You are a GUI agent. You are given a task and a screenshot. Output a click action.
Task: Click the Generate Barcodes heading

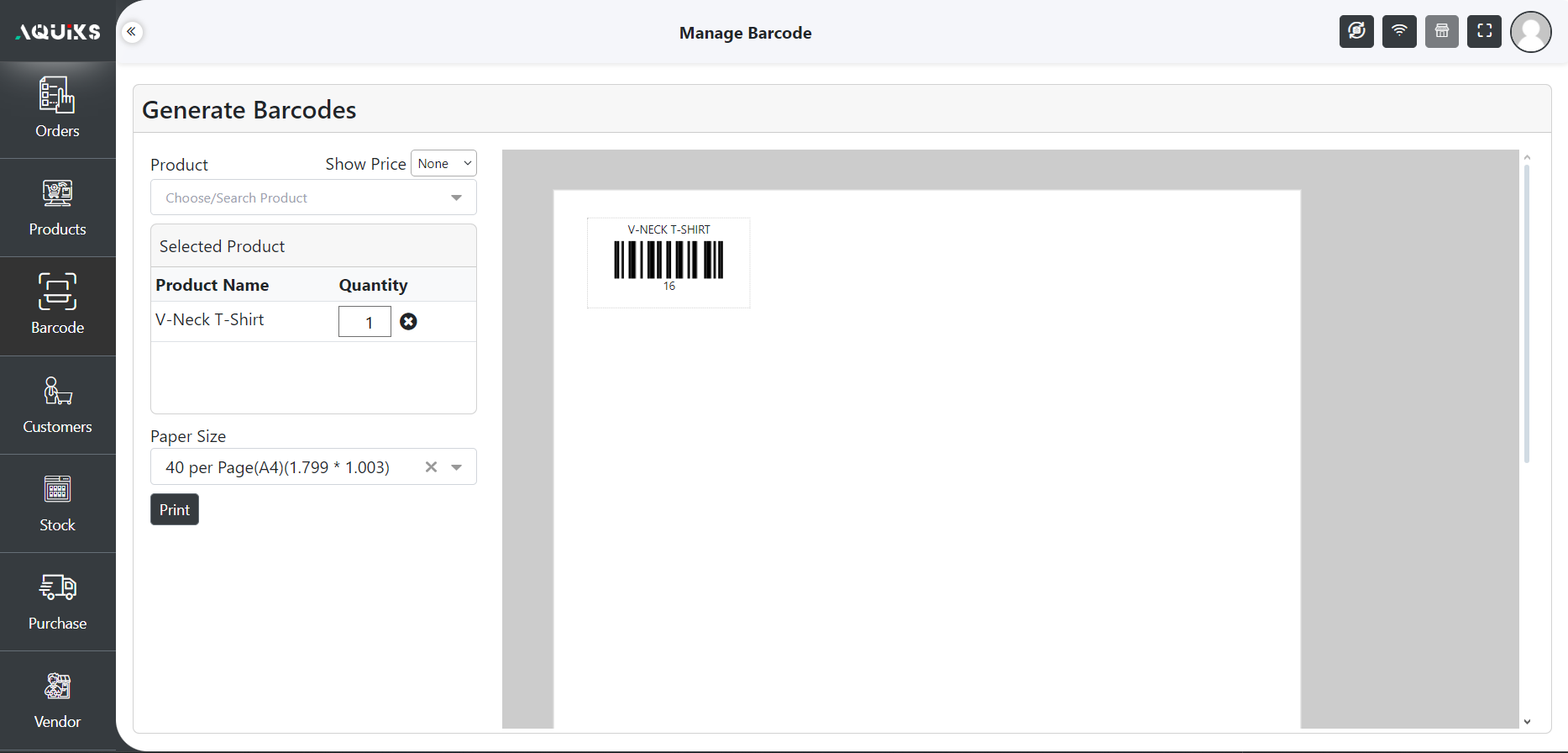coord(249,110)
